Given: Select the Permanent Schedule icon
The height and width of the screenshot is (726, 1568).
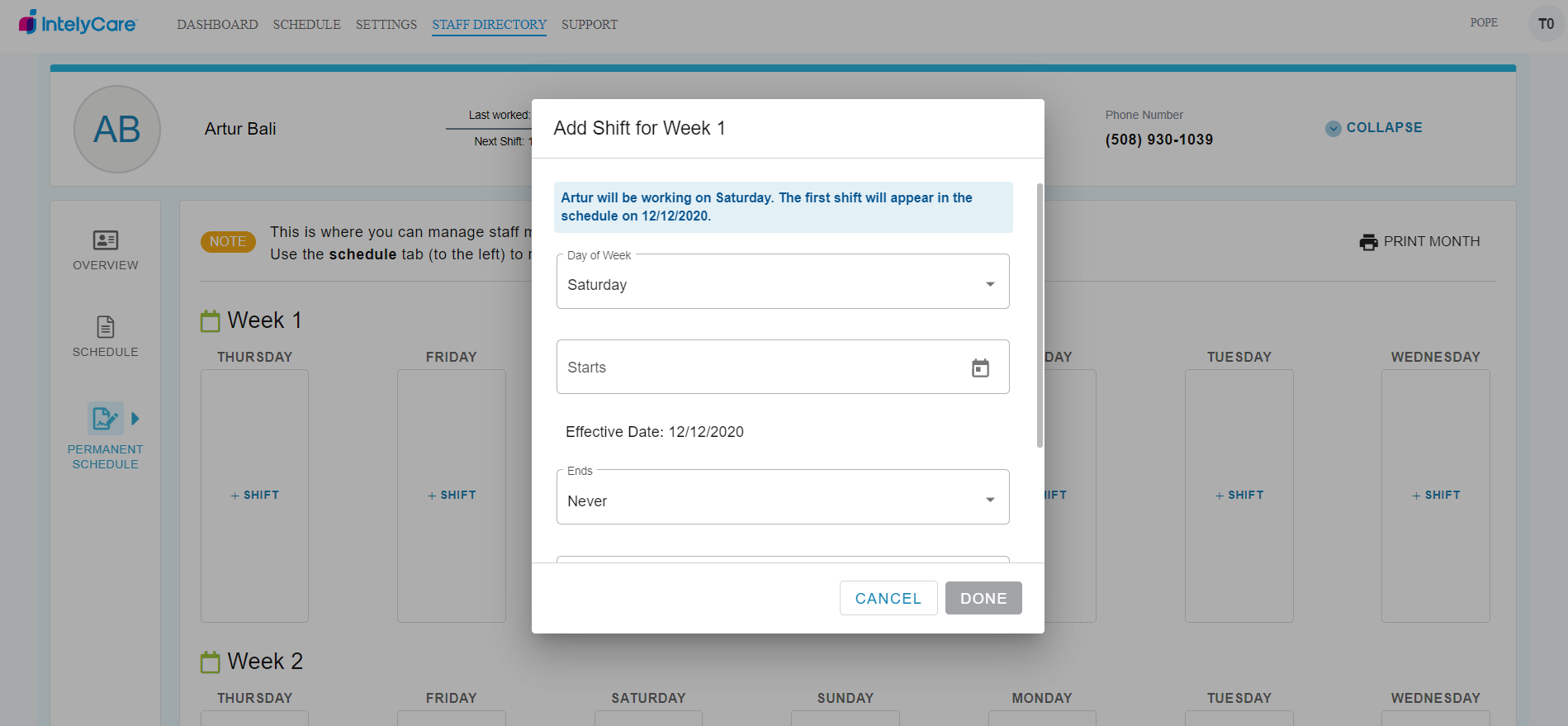Looking at the screenshot, I should tap(105, 419).
